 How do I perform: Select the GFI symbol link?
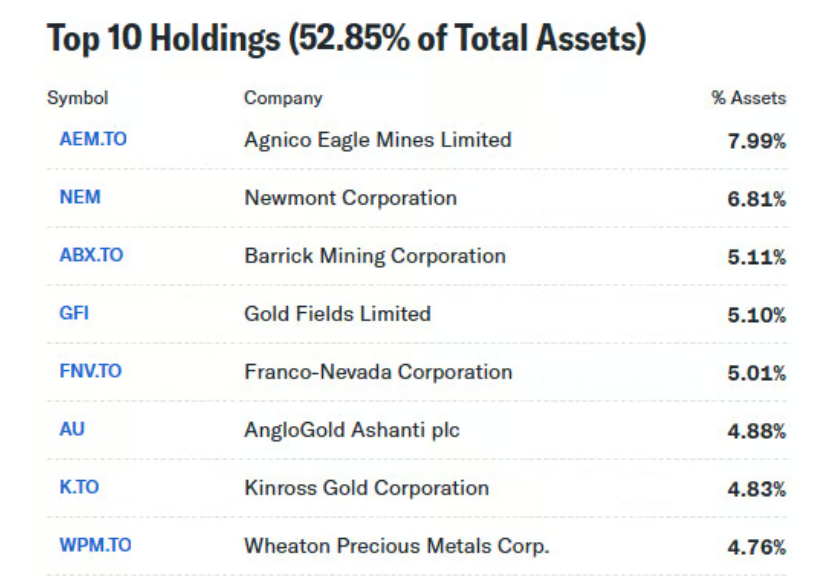tap(74, 313)
